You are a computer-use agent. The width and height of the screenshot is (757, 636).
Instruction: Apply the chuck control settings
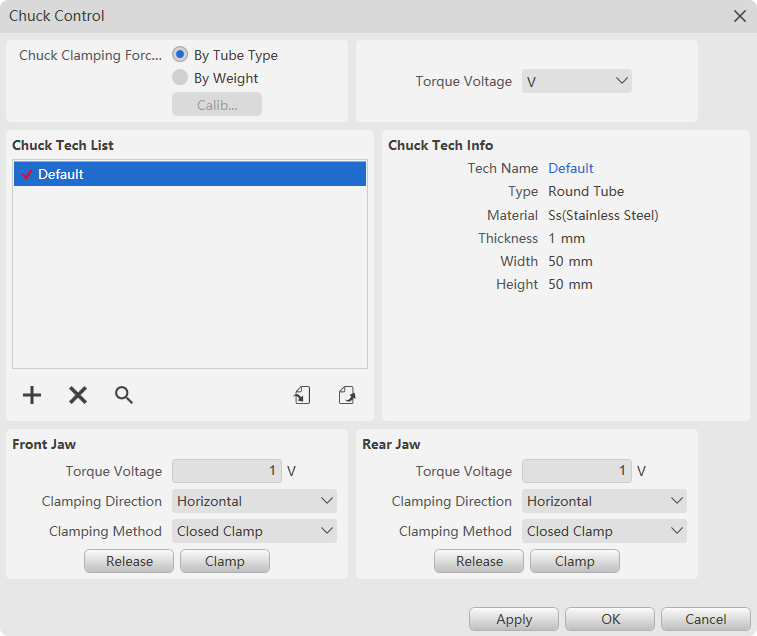click(514, 619)
